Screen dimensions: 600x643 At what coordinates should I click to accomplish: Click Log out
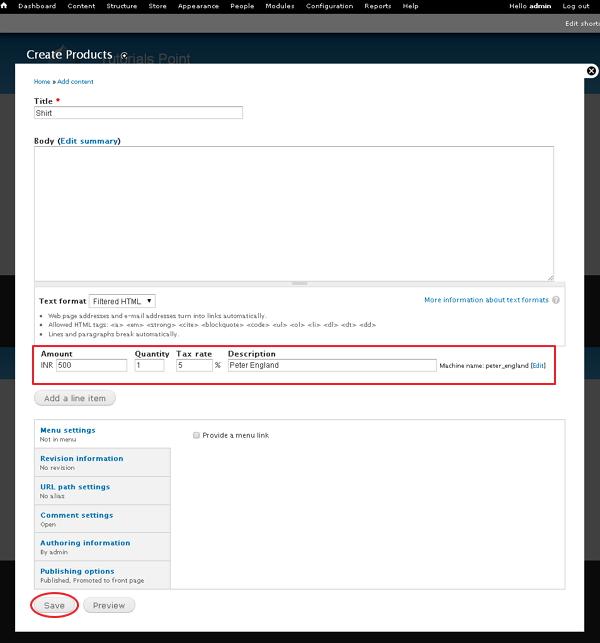pos(576,6)
